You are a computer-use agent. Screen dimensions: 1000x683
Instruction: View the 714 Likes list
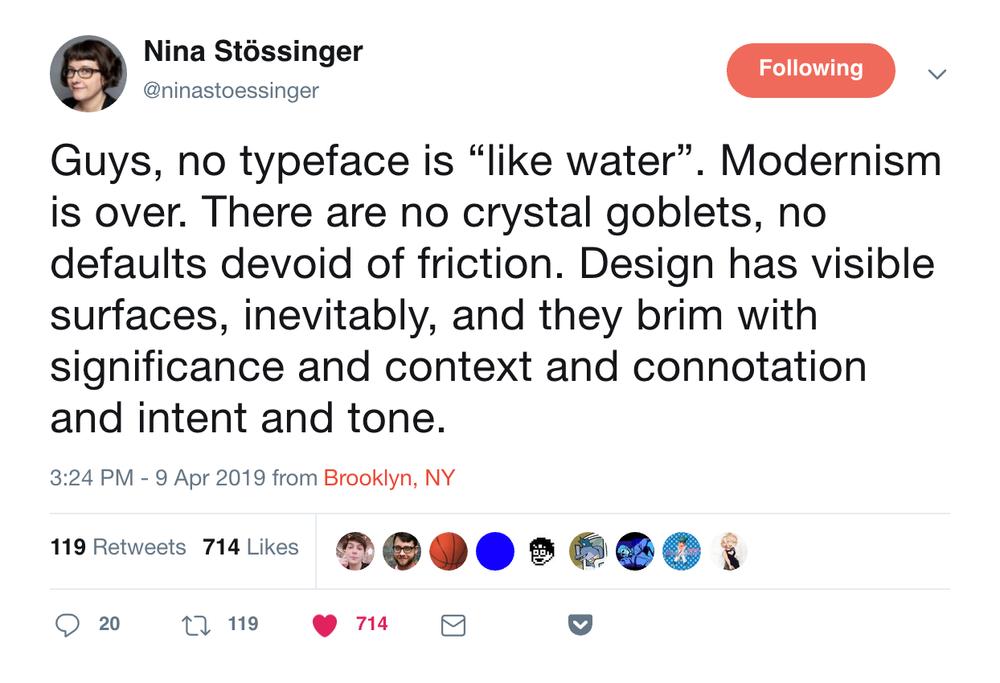click(251, 547)
